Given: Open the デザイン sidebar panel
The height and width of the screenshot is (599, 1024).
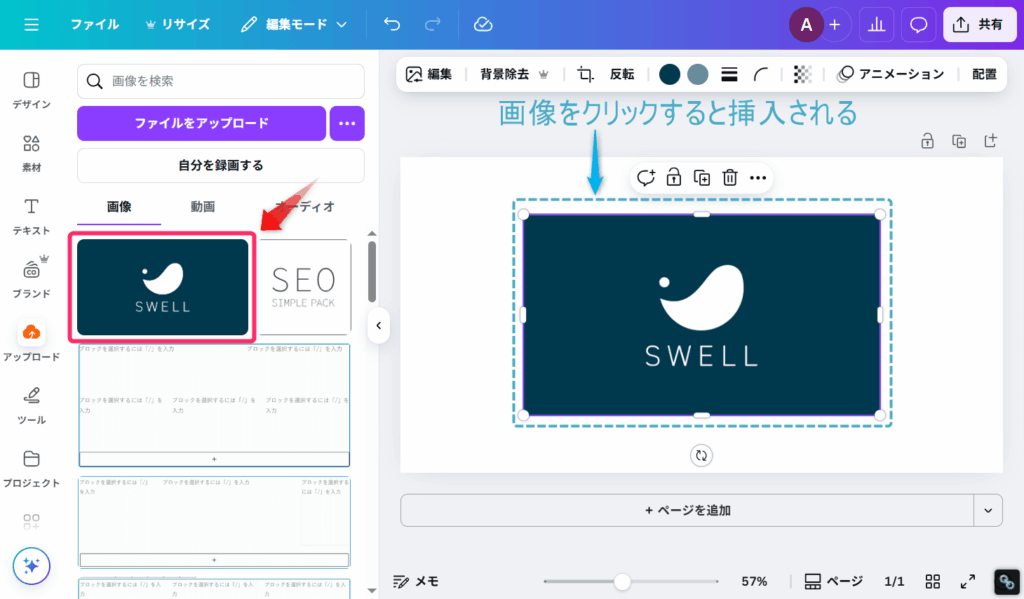Looking at the screenshot, I should pos(31,90).
